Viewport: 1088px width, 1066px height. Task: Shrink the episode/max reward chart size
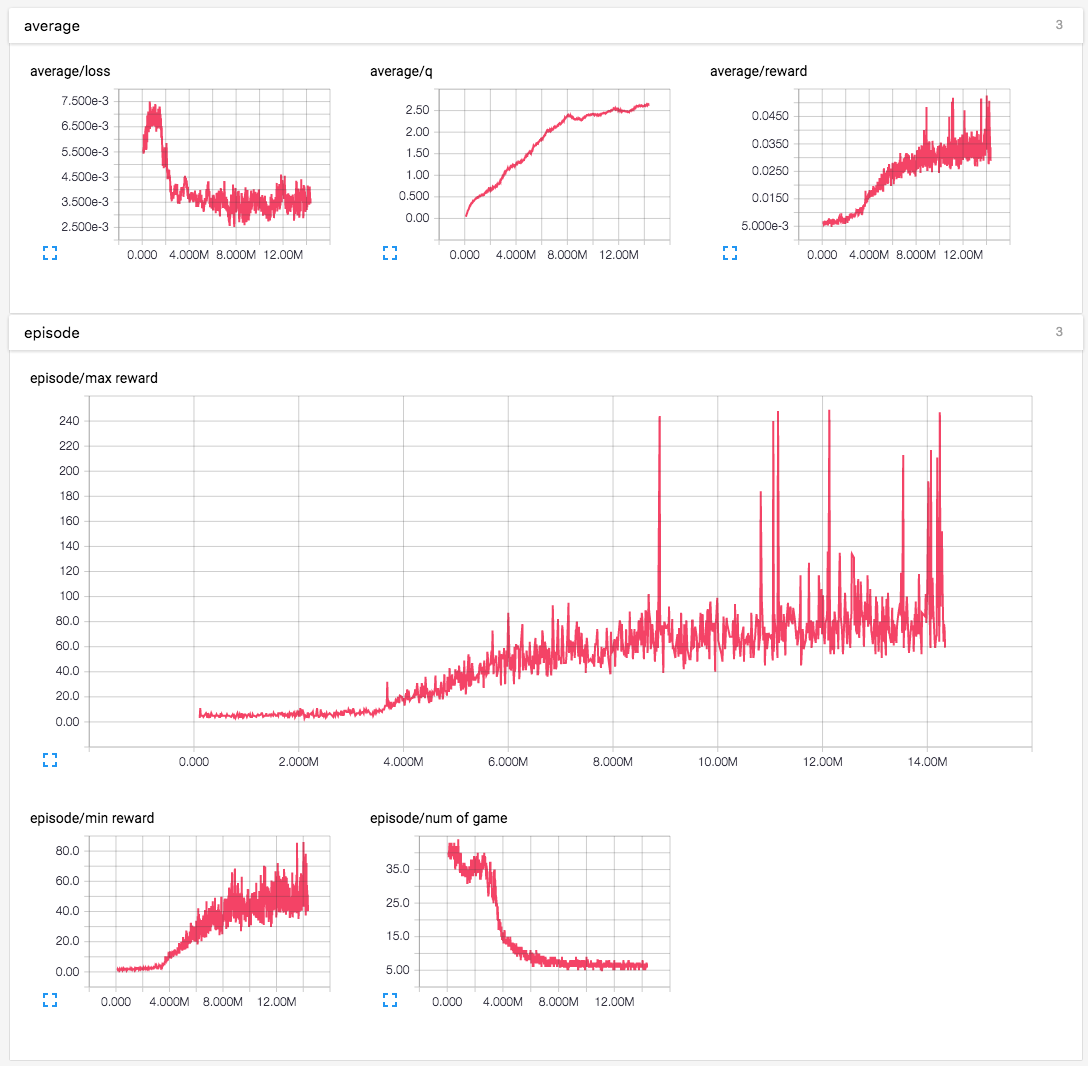pos(50,760)
